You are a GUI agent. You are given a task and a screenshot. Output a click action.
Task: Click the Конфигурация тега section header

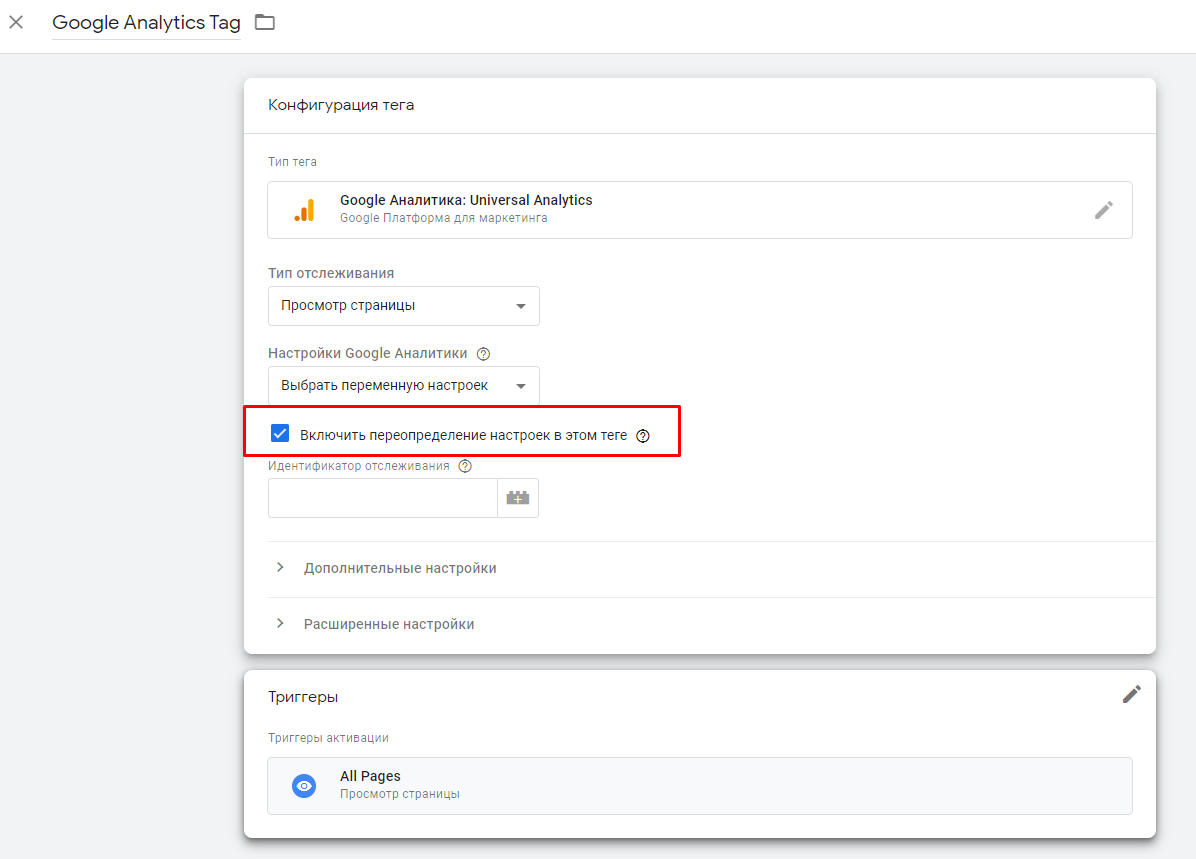341,105
